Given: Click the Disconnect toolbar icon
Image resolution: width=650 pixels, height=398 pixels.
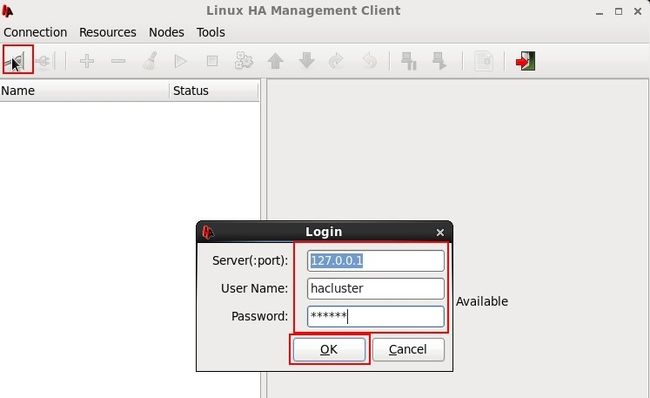Looking at the screenshot, I should pos(44,61).
